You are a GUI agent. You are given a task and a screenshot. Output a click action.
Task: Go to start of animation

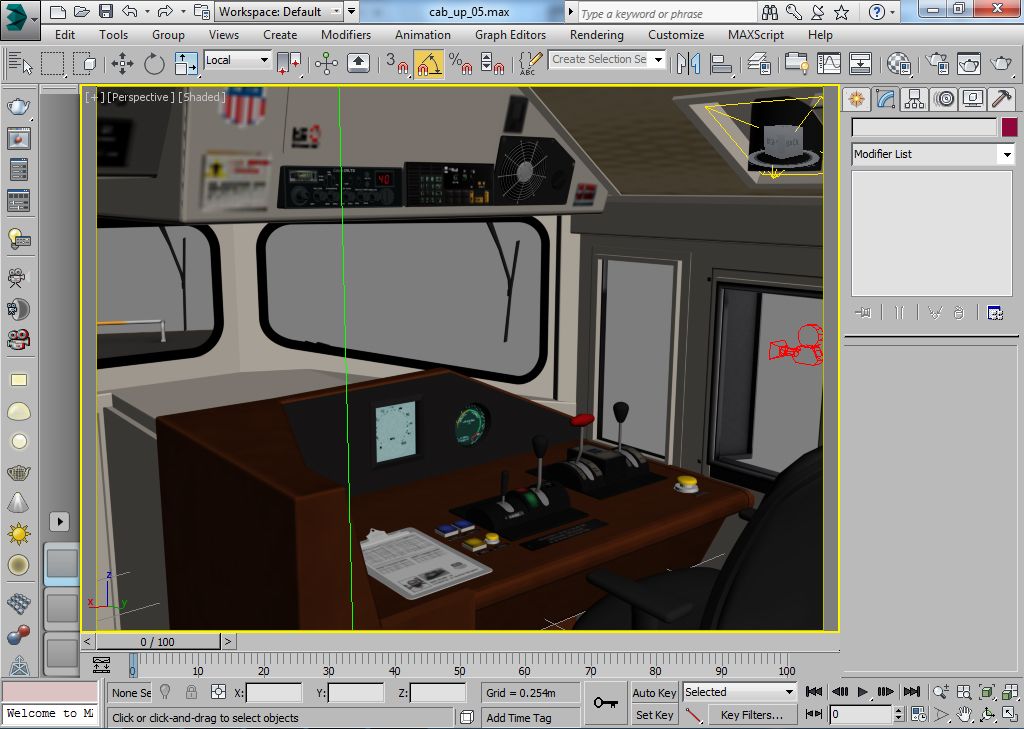[x=814, y=691]
